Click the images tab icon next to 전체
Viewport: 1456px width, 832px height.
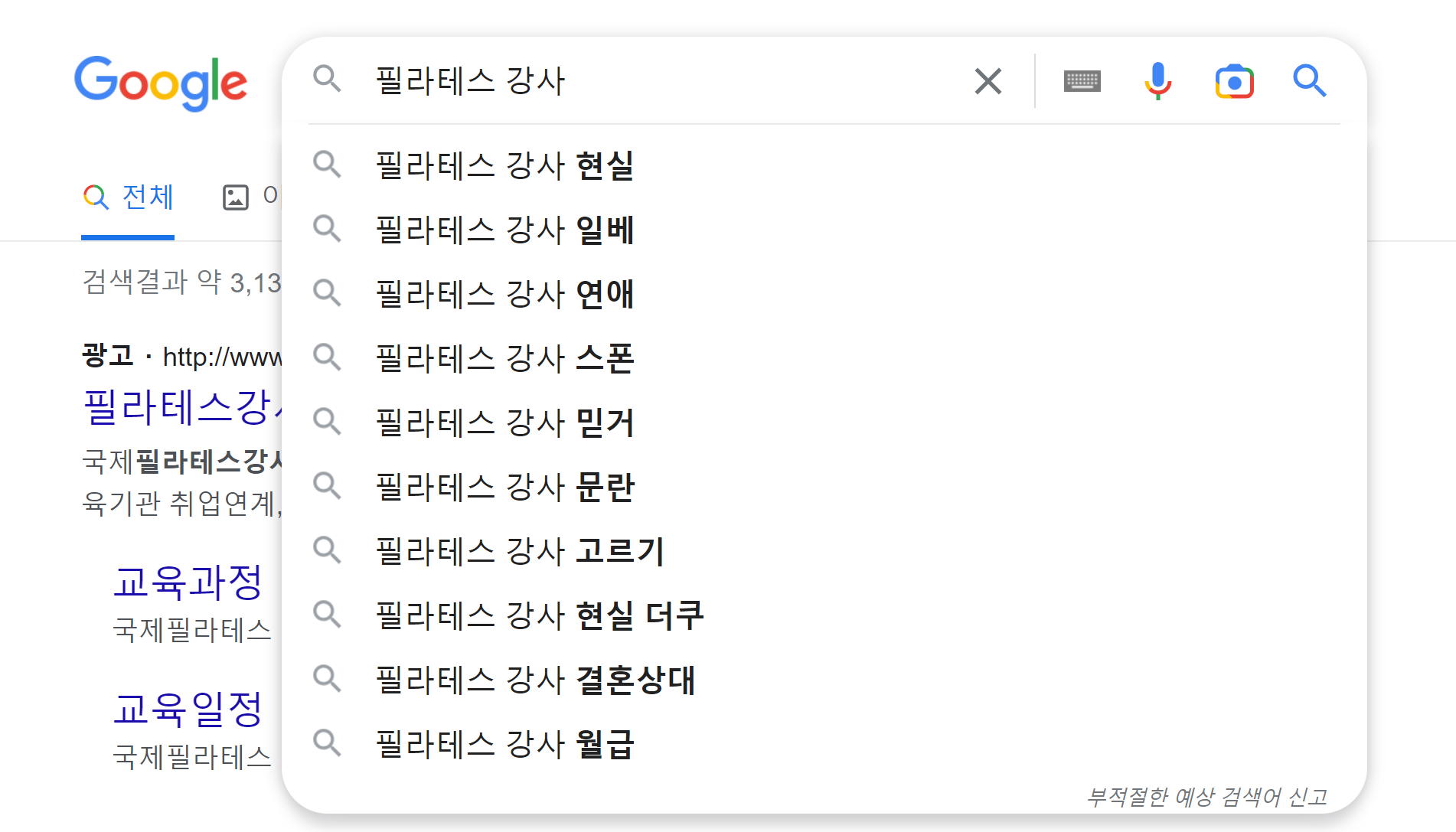click(237, 197)
